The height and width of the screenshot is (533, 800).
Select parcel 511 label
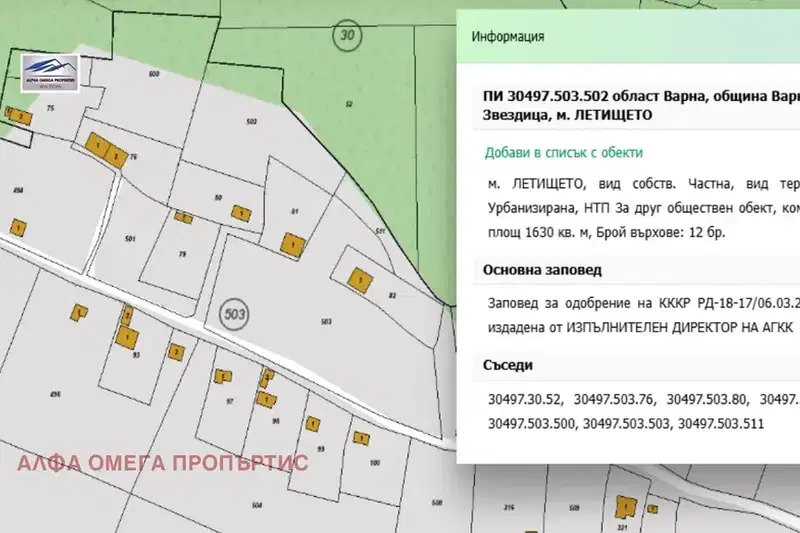click(380, 231)
